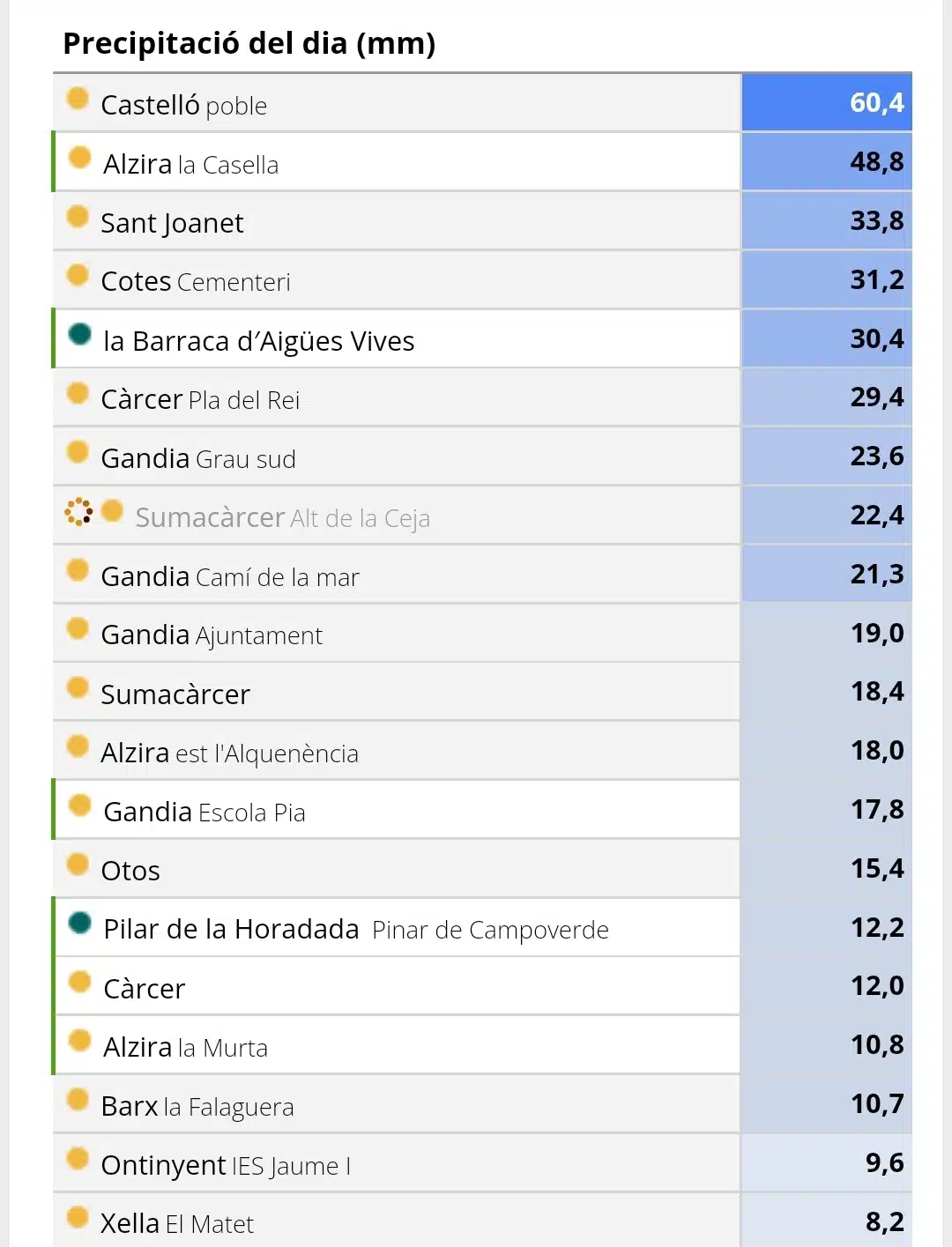Click the orange dot beside Sant Joanet
Image resolution: width=952 pixels, height=1247 pixels.
click(78, 216)
